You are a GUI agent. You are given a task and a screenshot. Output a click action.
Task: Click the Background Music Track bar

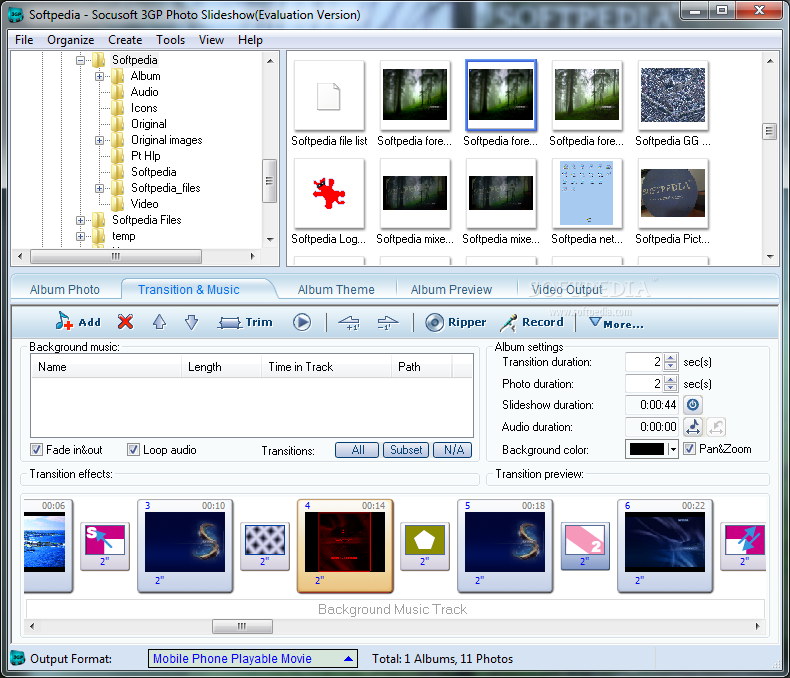coord(396,609)
